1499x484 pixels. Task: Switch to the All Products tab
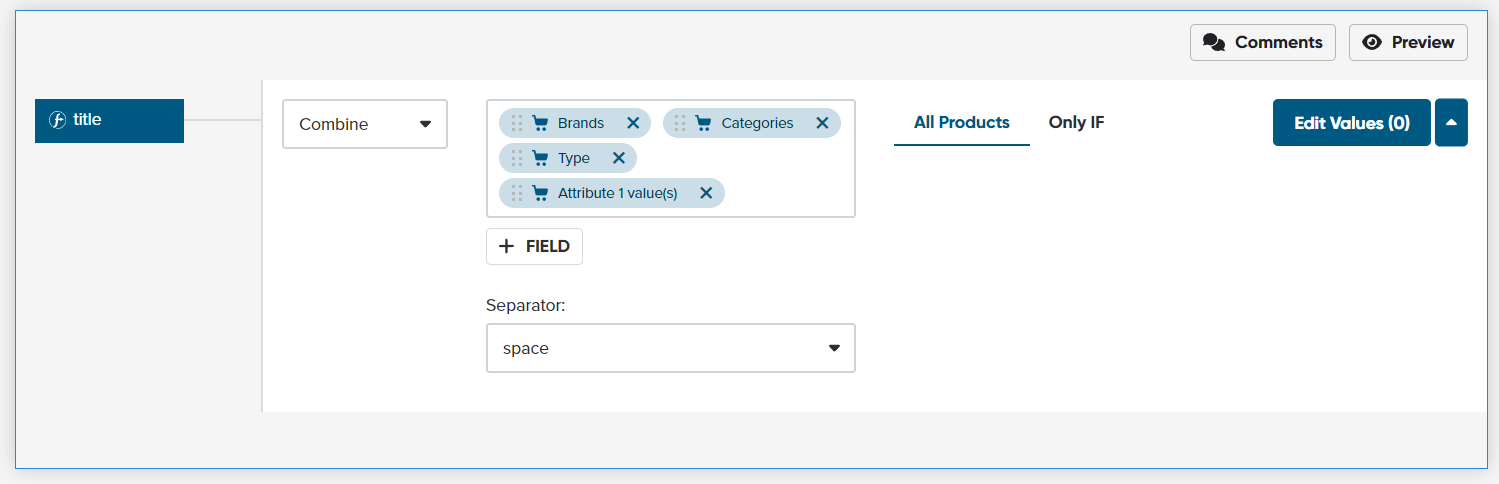[x=961, y=122]
